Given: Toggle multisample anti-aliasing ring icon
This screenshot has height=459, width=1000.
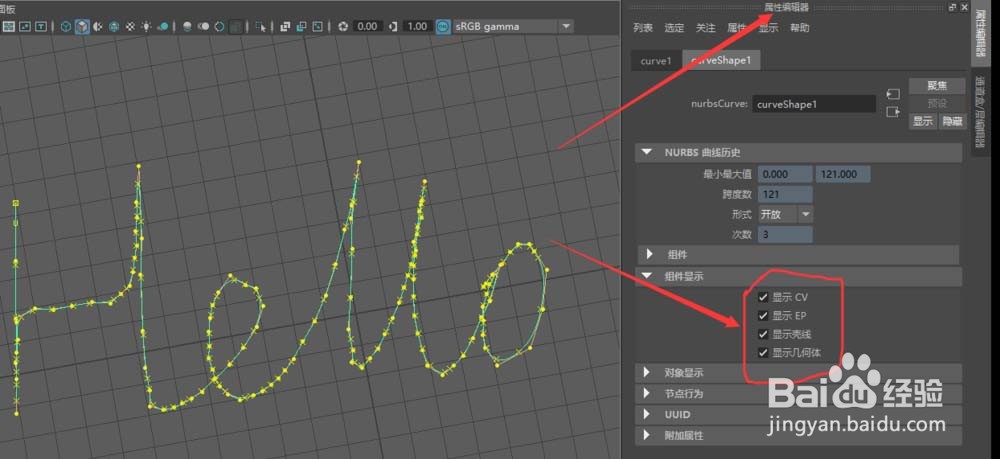Looking at the screenshot, I should click(x=220, y=27).
